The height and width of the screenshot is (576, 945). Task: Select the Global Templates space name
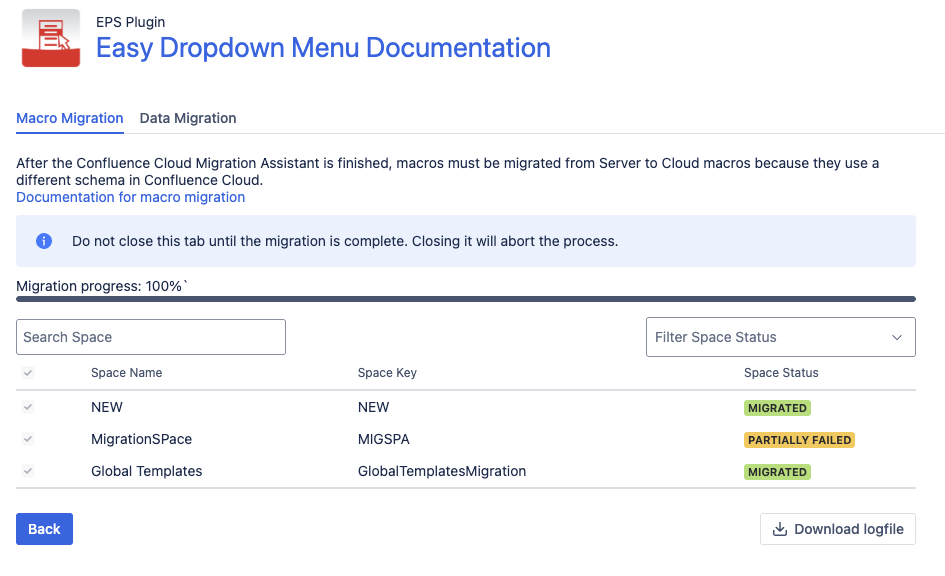146,471
